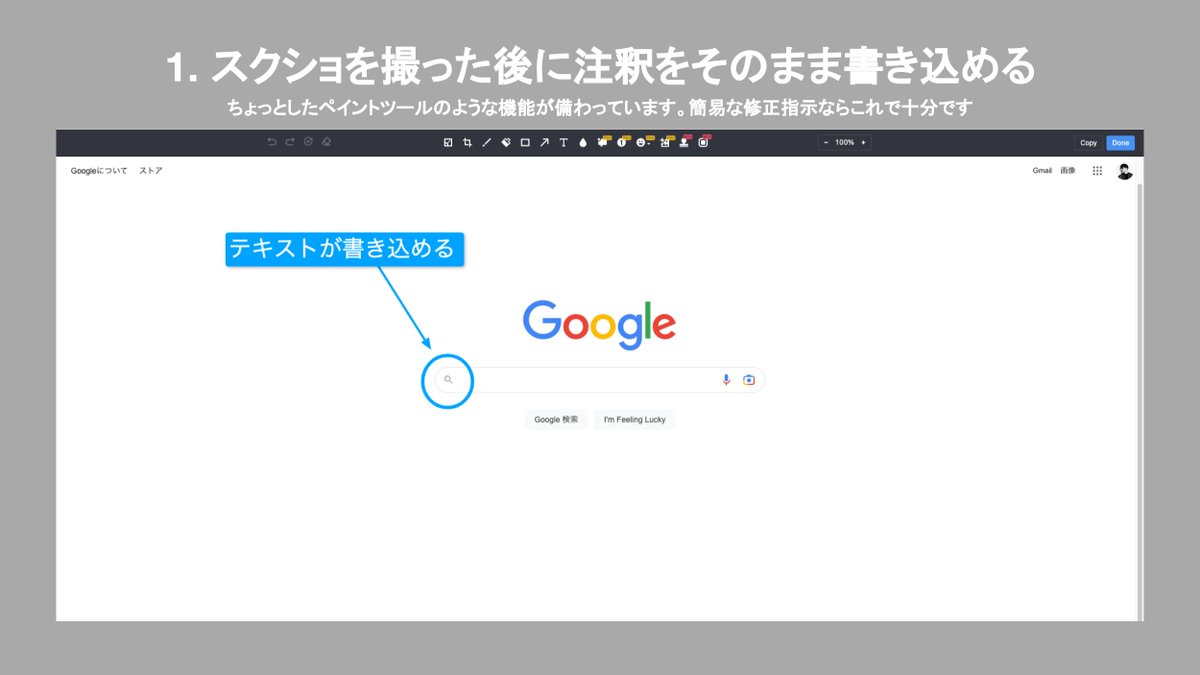Select the highlighter marker tool
Image resolution: width=1200 pixels, height=675 pixels.
click(x=506, y=142)
